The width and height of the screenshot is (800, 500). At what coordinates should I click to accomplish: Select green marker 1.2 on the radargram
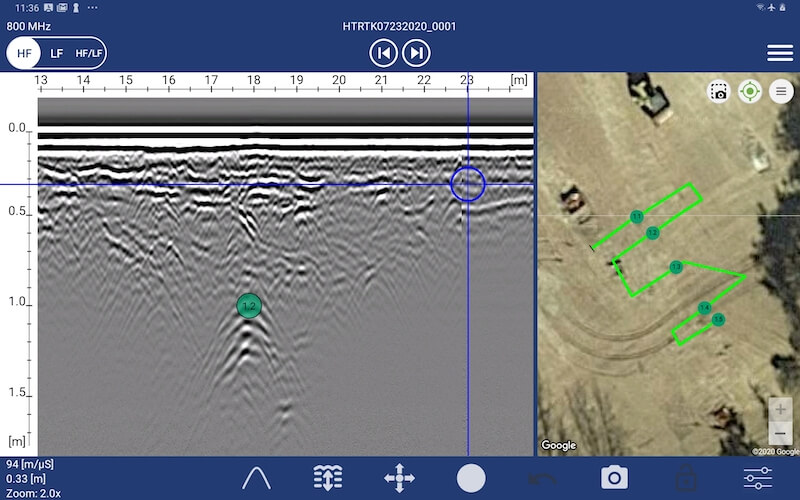tap(249, 306)
